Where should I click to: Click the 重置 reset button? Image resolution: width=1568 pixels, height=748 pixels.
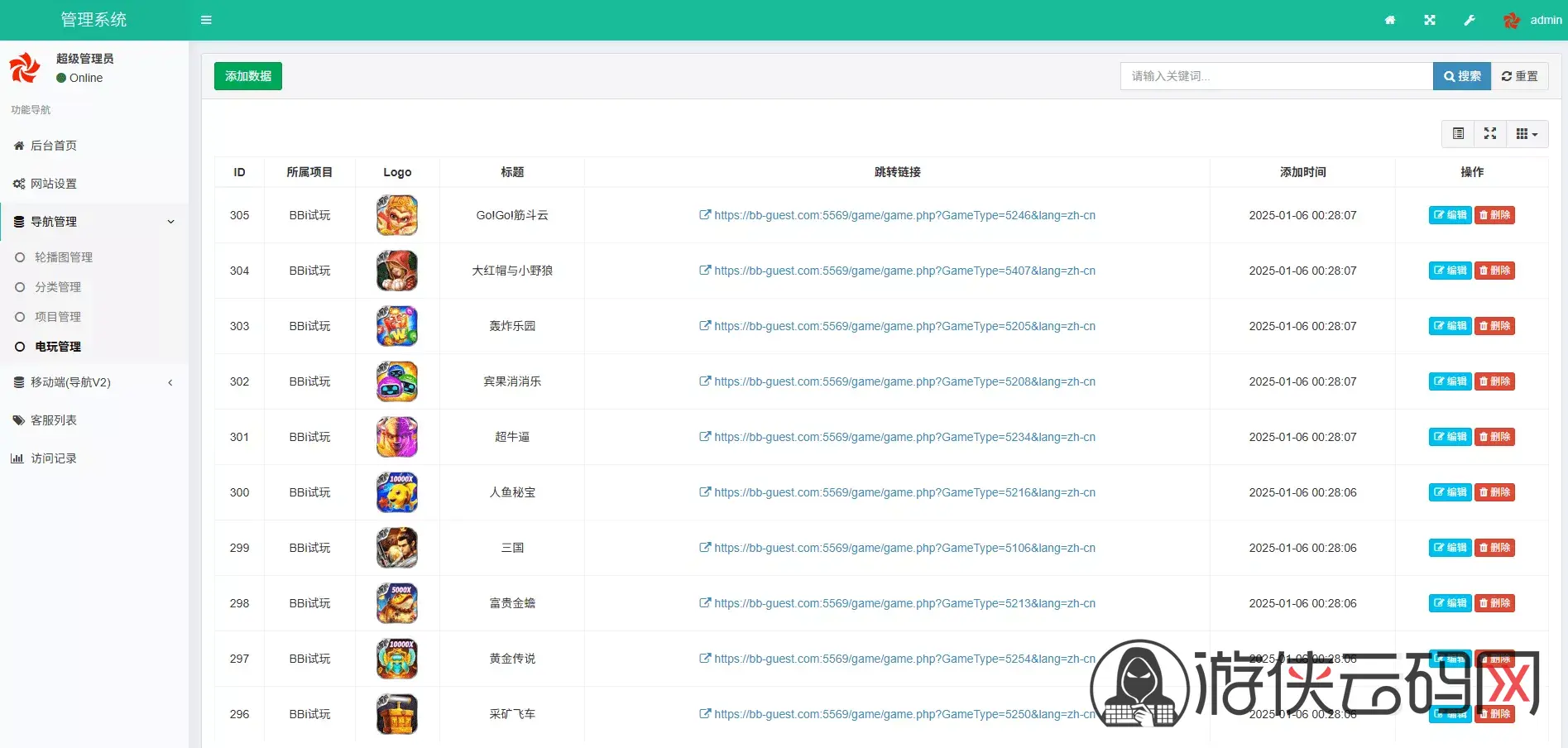(x=1519, y=76)
